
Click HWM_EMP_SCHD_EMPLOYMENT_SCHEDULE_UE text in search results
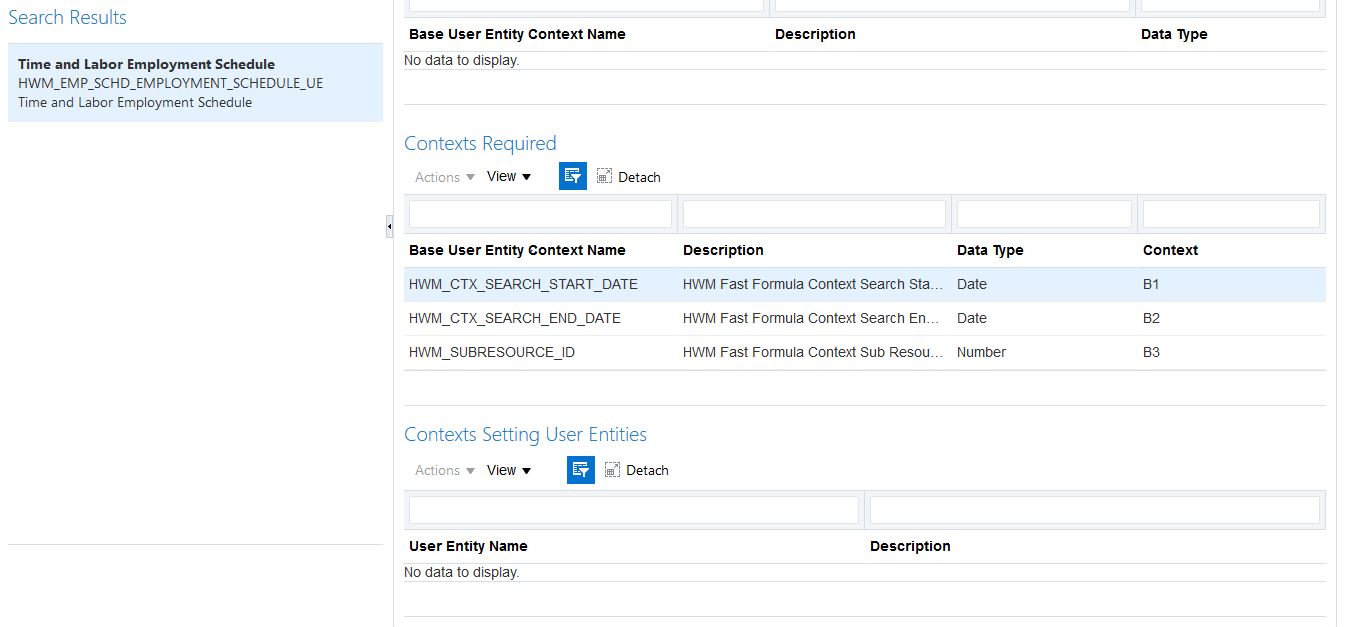click(170, 83)
